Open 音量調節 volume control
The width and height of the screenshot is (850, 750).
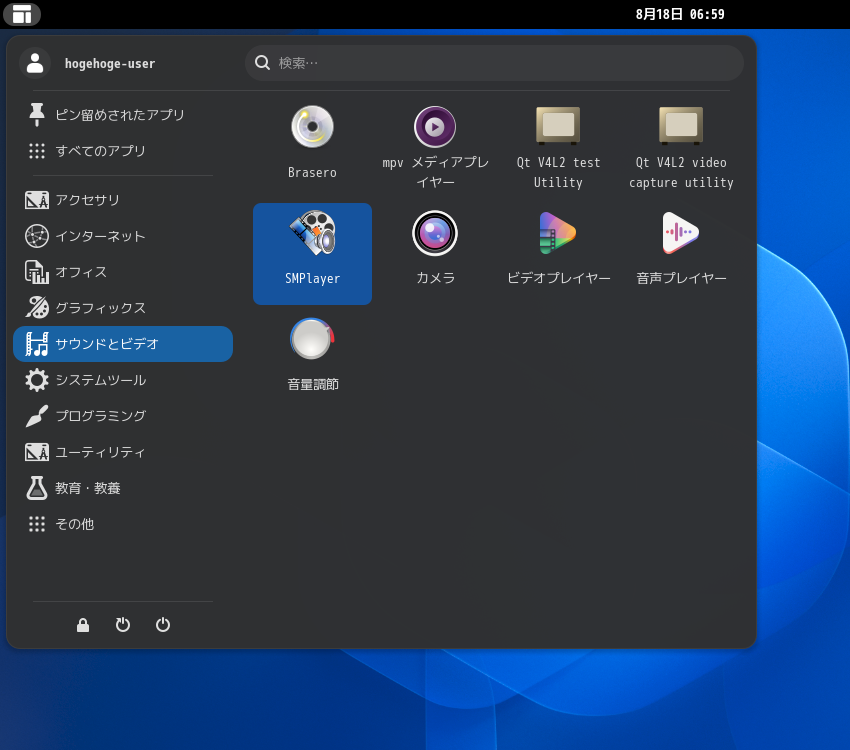coord(312,360)
